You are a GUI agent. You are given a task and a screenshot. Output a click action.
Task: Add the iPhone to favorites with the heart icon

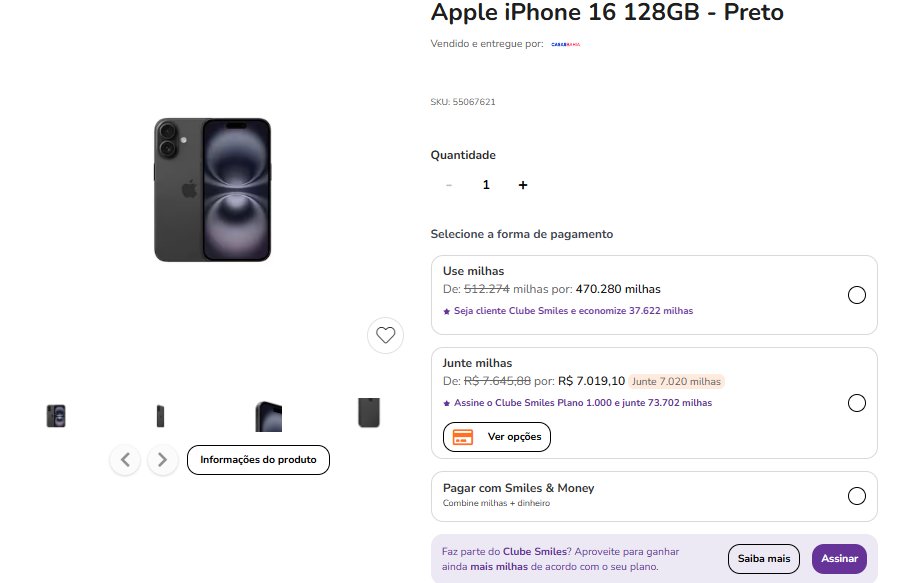(x=385, y=335)
